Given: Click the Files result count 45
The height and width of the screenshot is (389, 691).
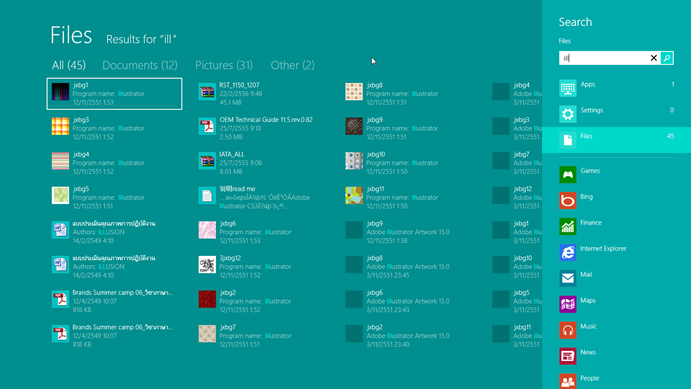Looking at the screenshot, I should [x=670, y=136].
